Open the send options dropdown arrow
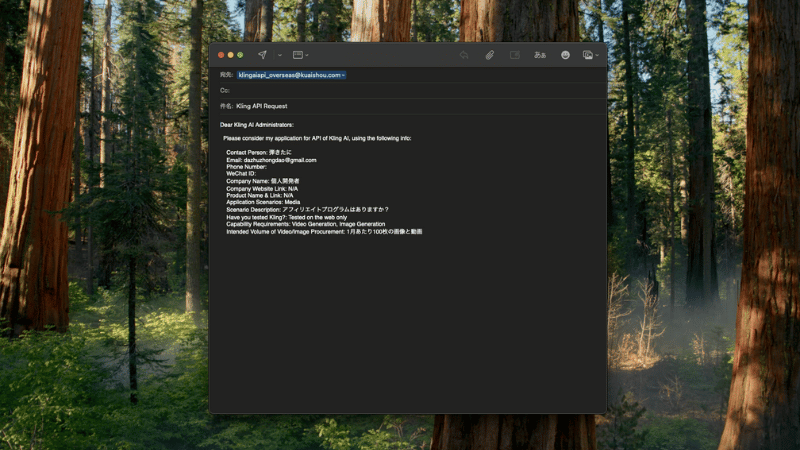800x450 pixels. tap(280, 55)
